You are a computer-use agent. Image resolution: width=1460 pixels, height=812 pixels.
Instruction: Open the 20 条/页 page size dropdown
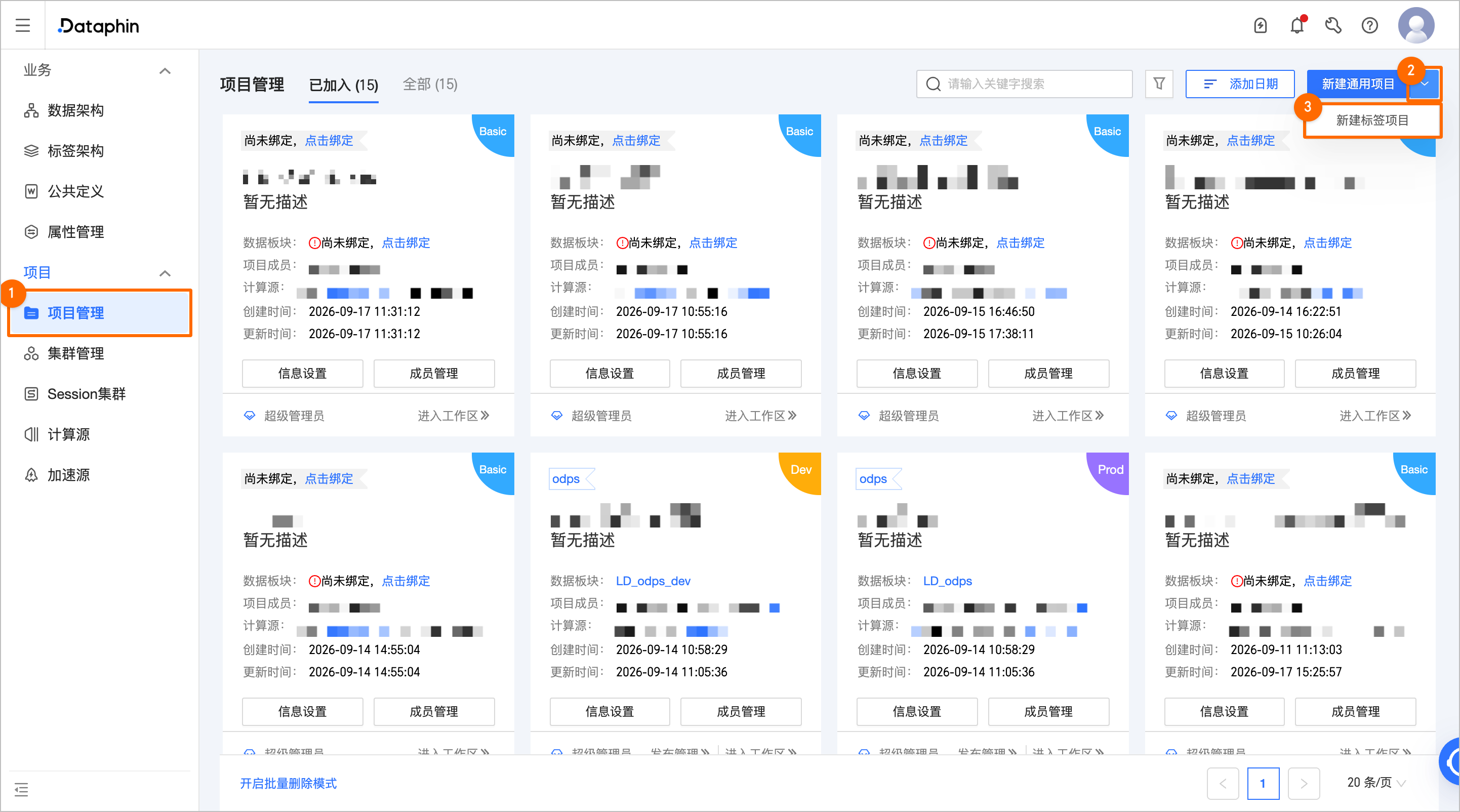pyautogui.click(x=1376, y=783)
